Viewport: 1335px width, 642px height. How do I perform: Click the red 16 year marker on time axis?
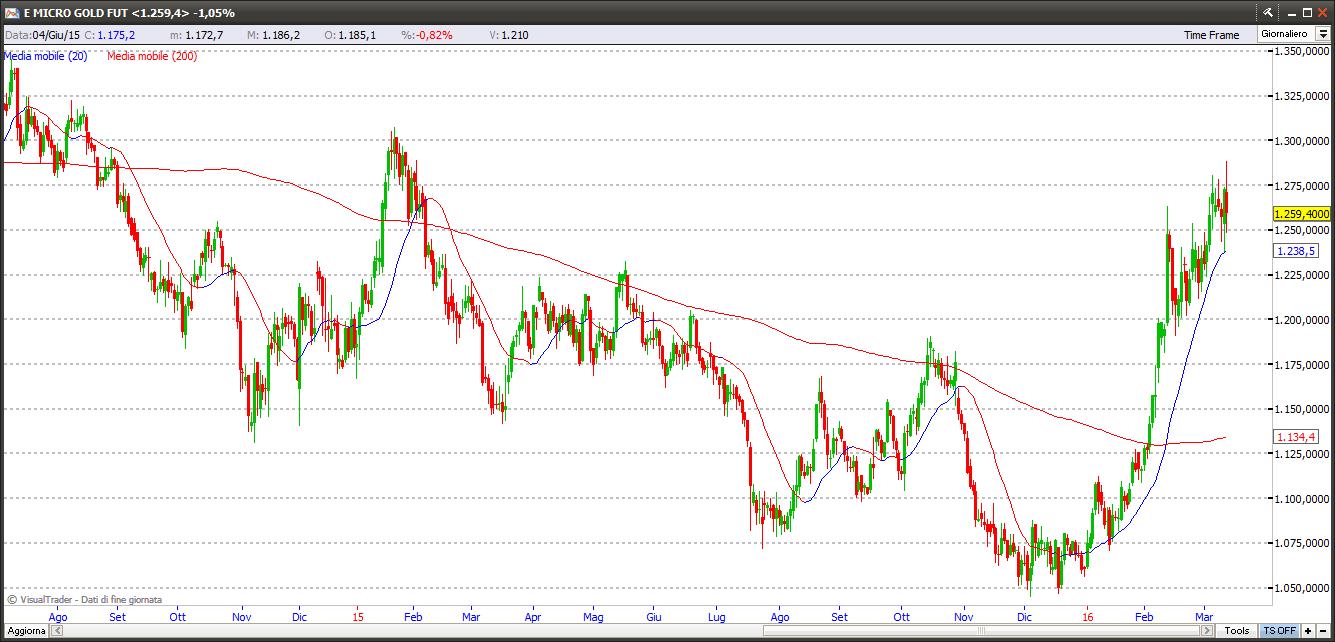[1086, 617]
